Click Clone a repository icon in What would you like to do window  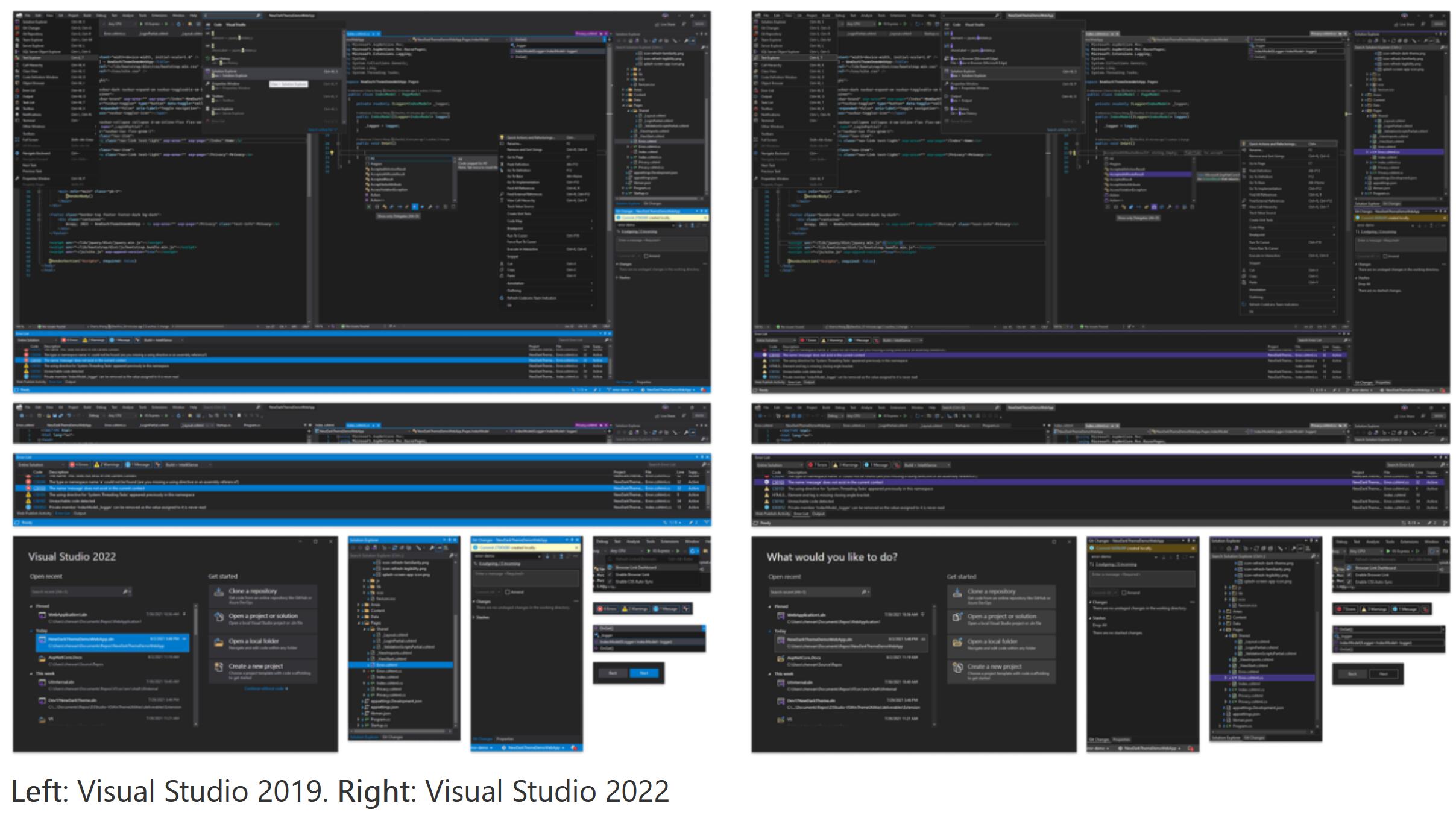pos(957,592)
